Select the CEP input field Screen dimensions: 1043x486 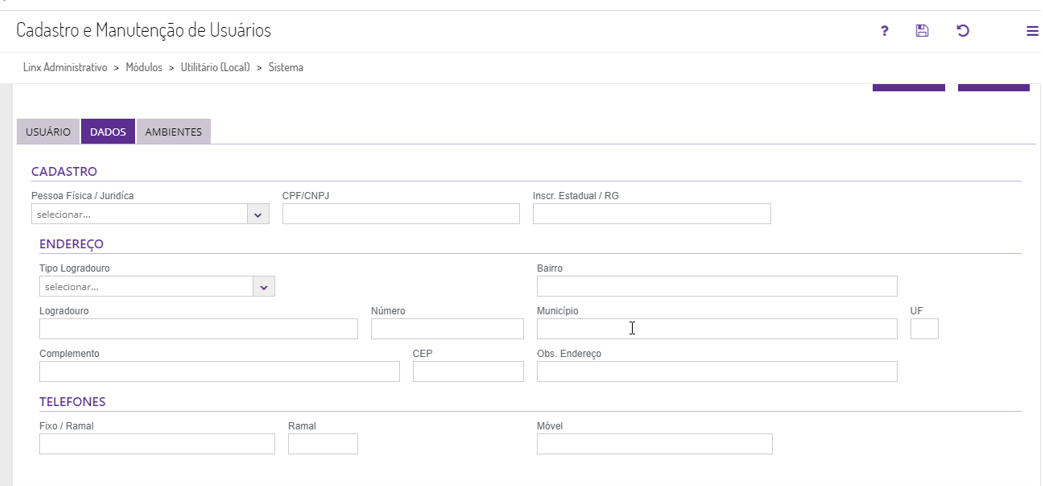468,372
